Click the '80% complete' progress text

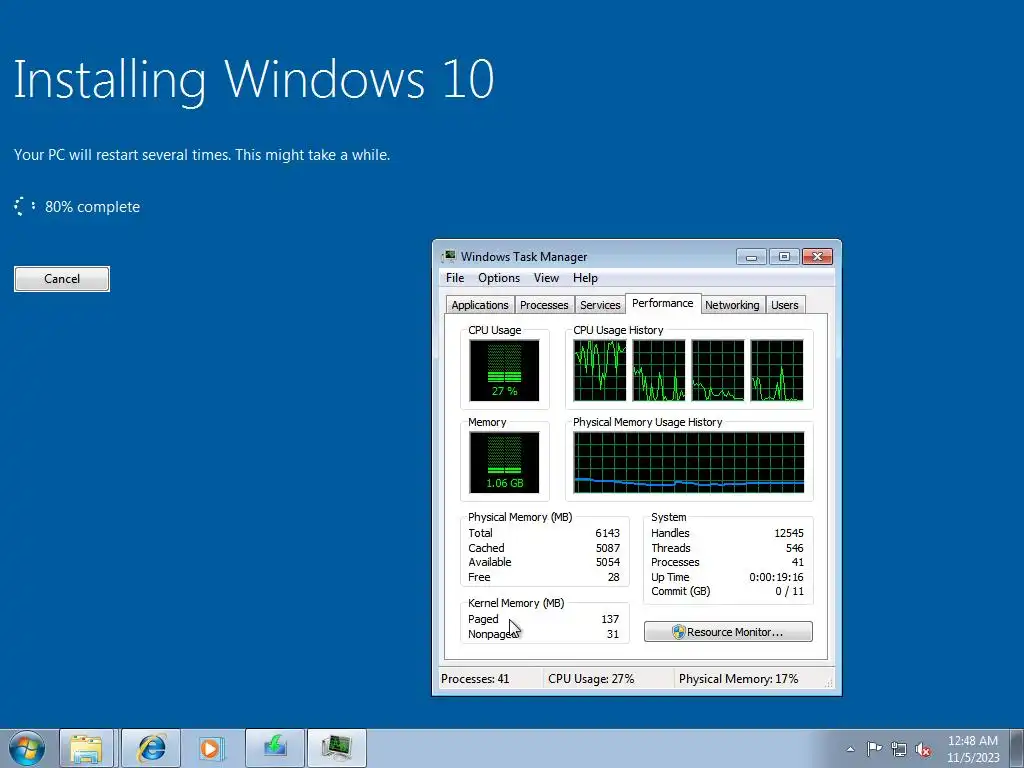(92, 207)
